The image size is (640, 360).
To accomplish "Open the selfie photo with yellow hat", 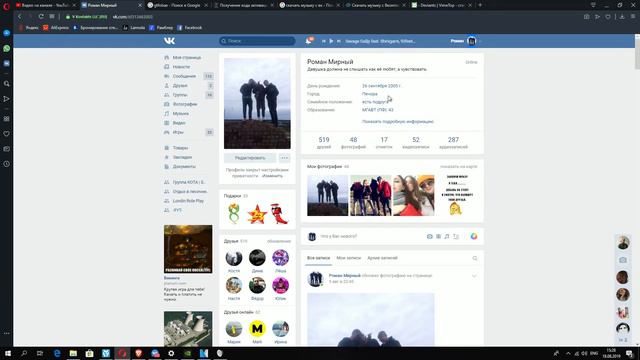I will (x=413, y=196).
